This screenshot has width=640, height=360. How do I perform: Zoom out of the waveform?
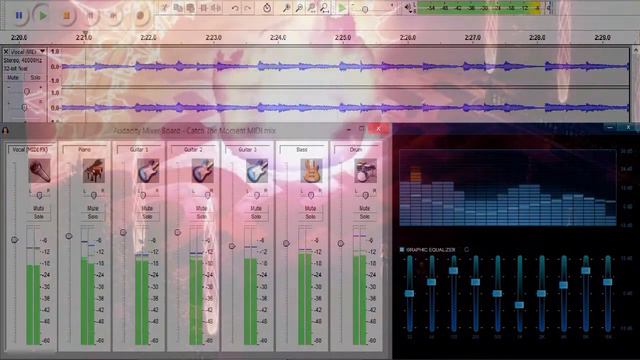299,8
